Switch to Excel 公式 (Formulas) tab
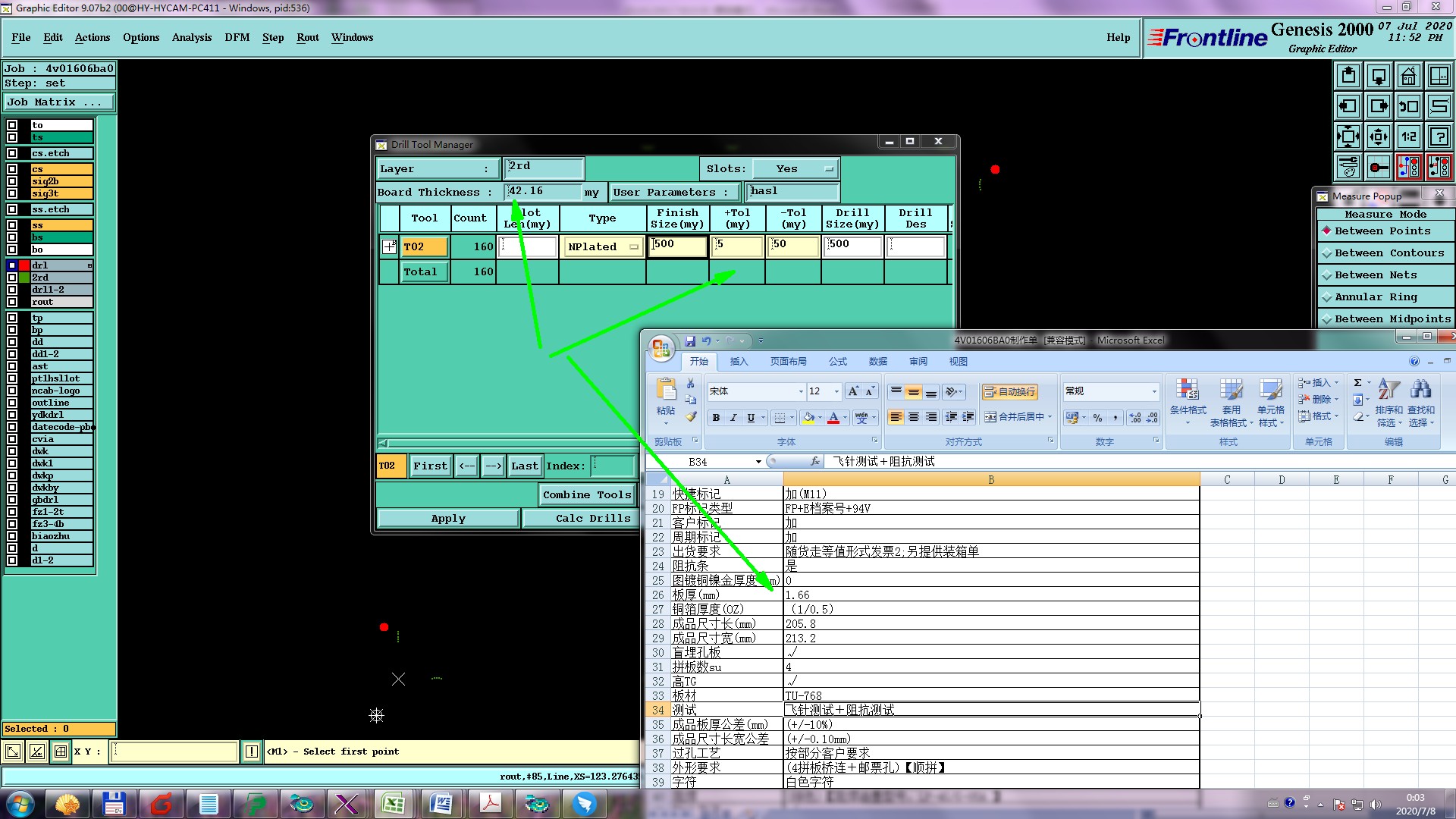 (x=838, y=362)
